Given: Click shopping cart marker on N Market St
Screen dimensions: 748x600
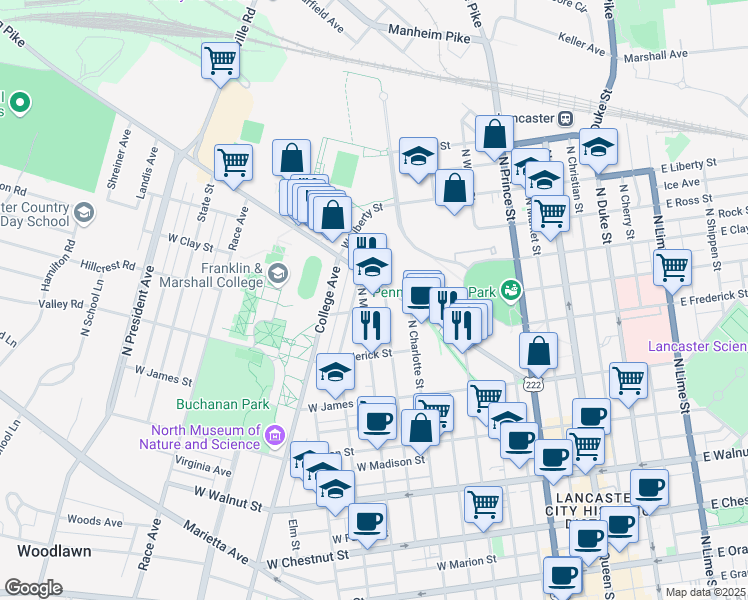Looking at the screenshot, I should pyautogui.click(x=551, y=214).
